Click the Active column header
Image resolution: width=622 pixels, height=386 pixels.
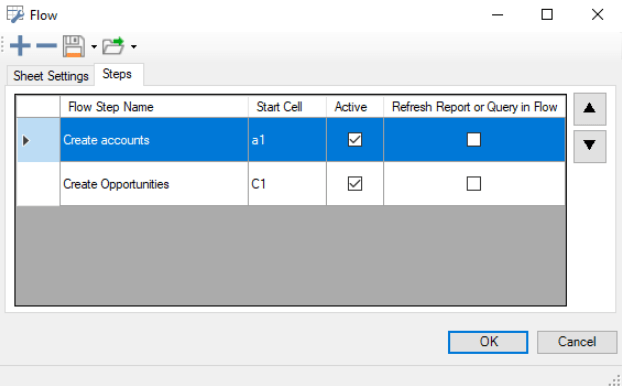coord(355,107)
